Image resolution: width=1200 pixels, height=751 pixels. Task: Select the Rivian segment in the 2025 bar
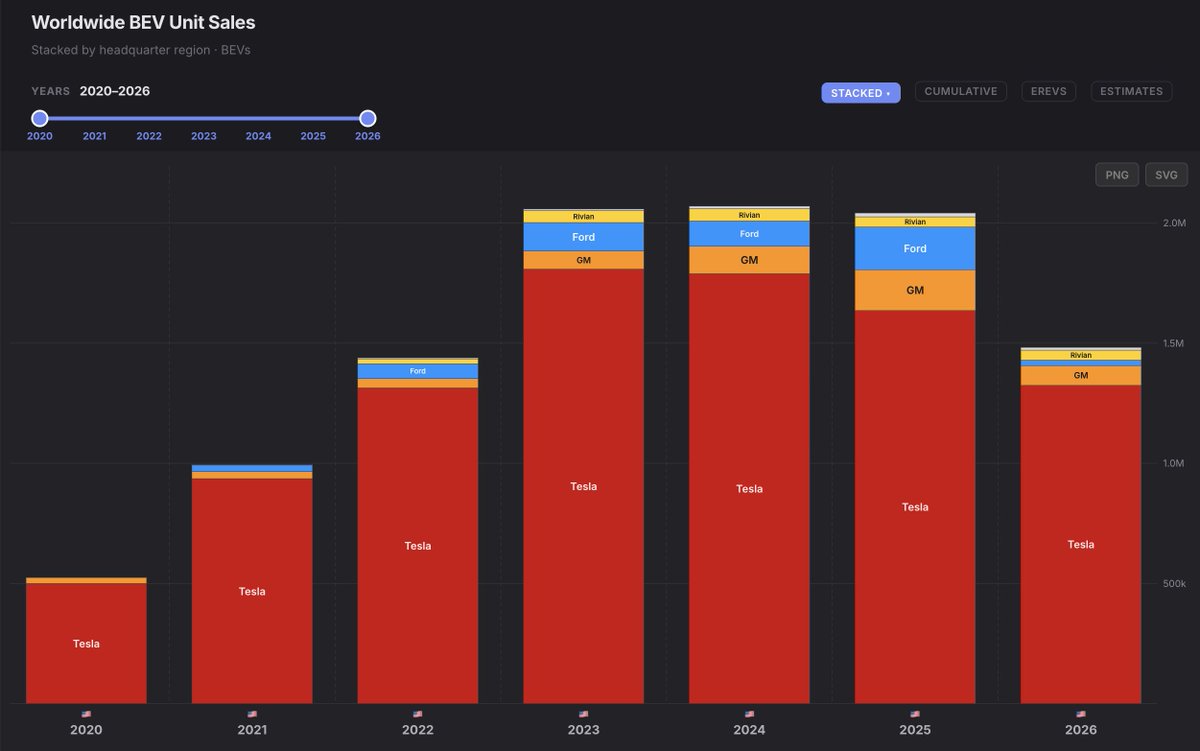tap(915, 222)
